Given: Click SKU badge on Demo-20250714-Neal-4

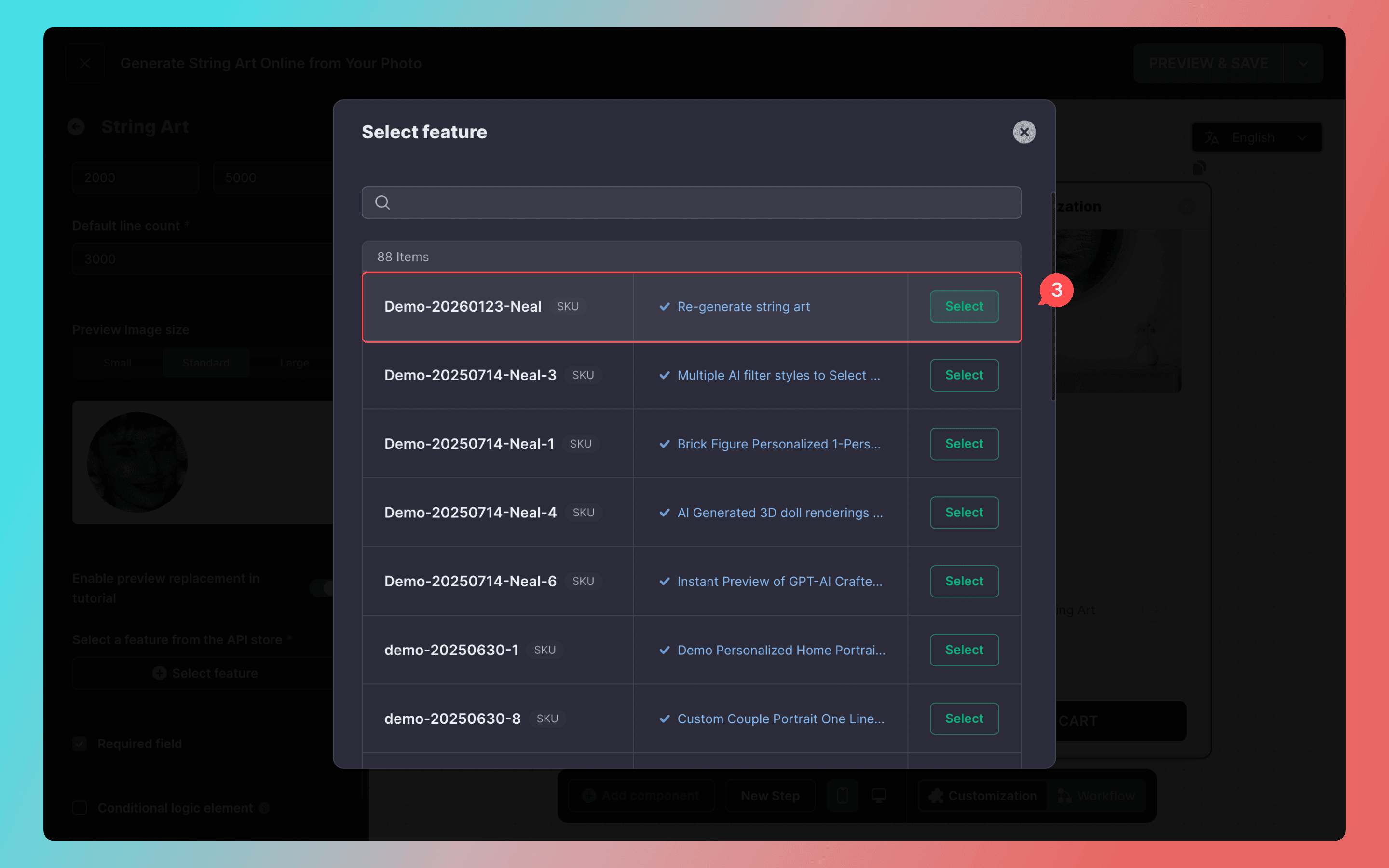Looking at the screenshot, I should [x=583, y=513].
